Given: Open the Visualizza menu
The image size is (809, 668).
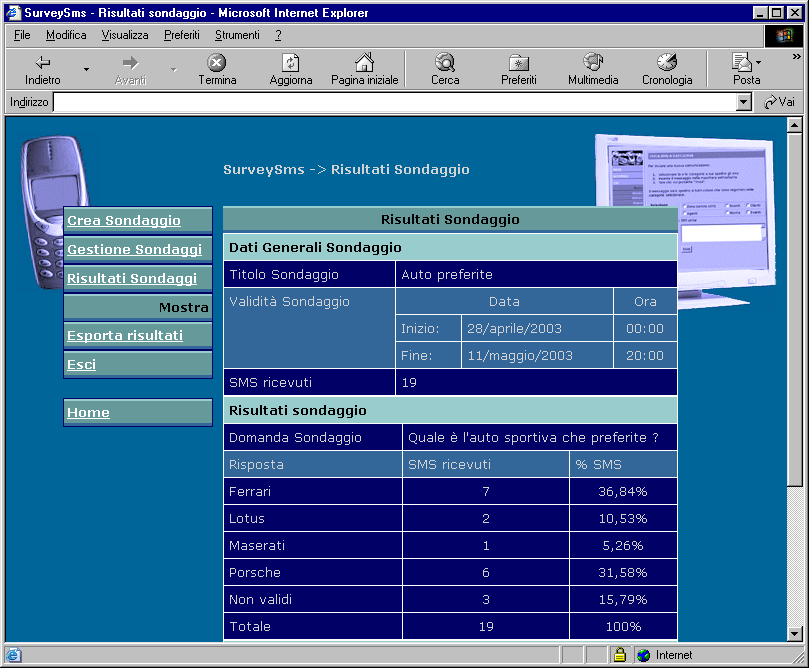Looking at the screenshot, I should coord(125,35).
